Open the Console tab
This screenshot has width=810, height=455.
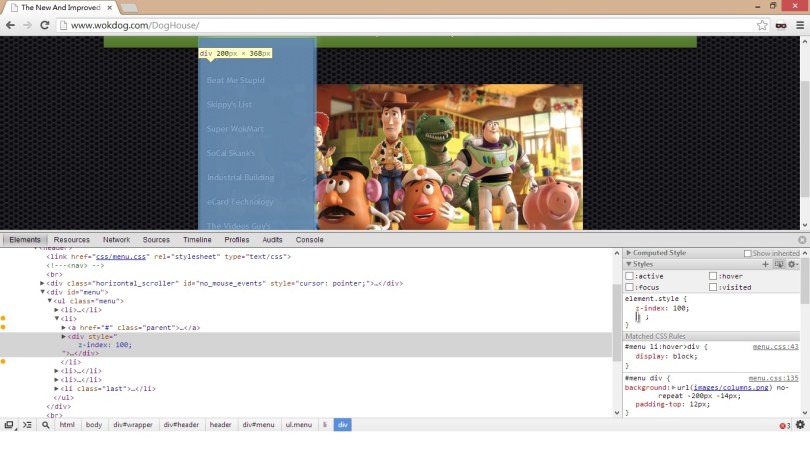(309, 240)
